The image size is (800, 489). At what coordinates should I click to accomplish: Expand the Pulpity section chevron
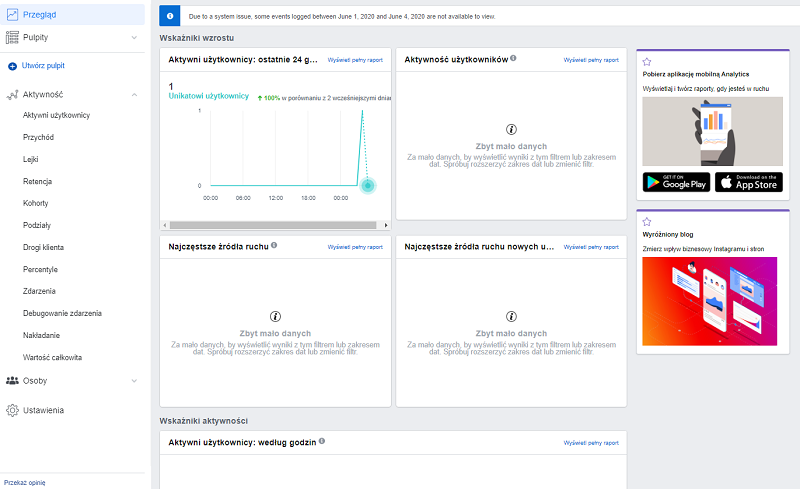[134, 37]
